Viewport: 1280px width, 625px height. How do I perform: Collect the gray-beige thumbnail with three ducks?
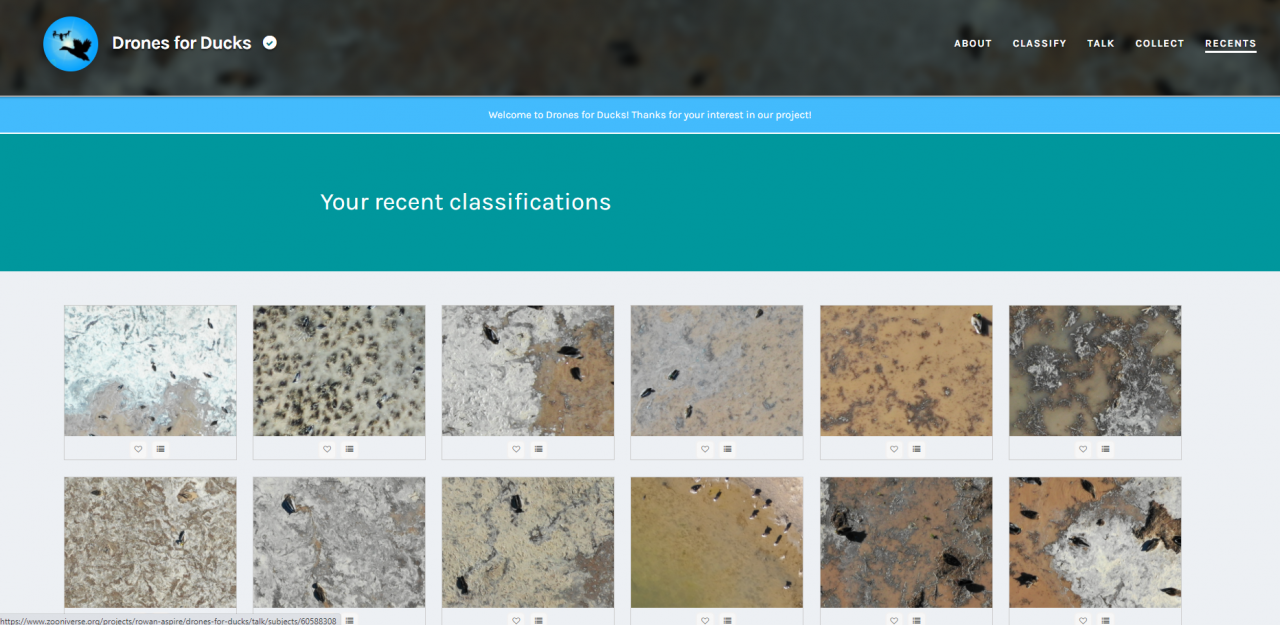tap(727, 449)
